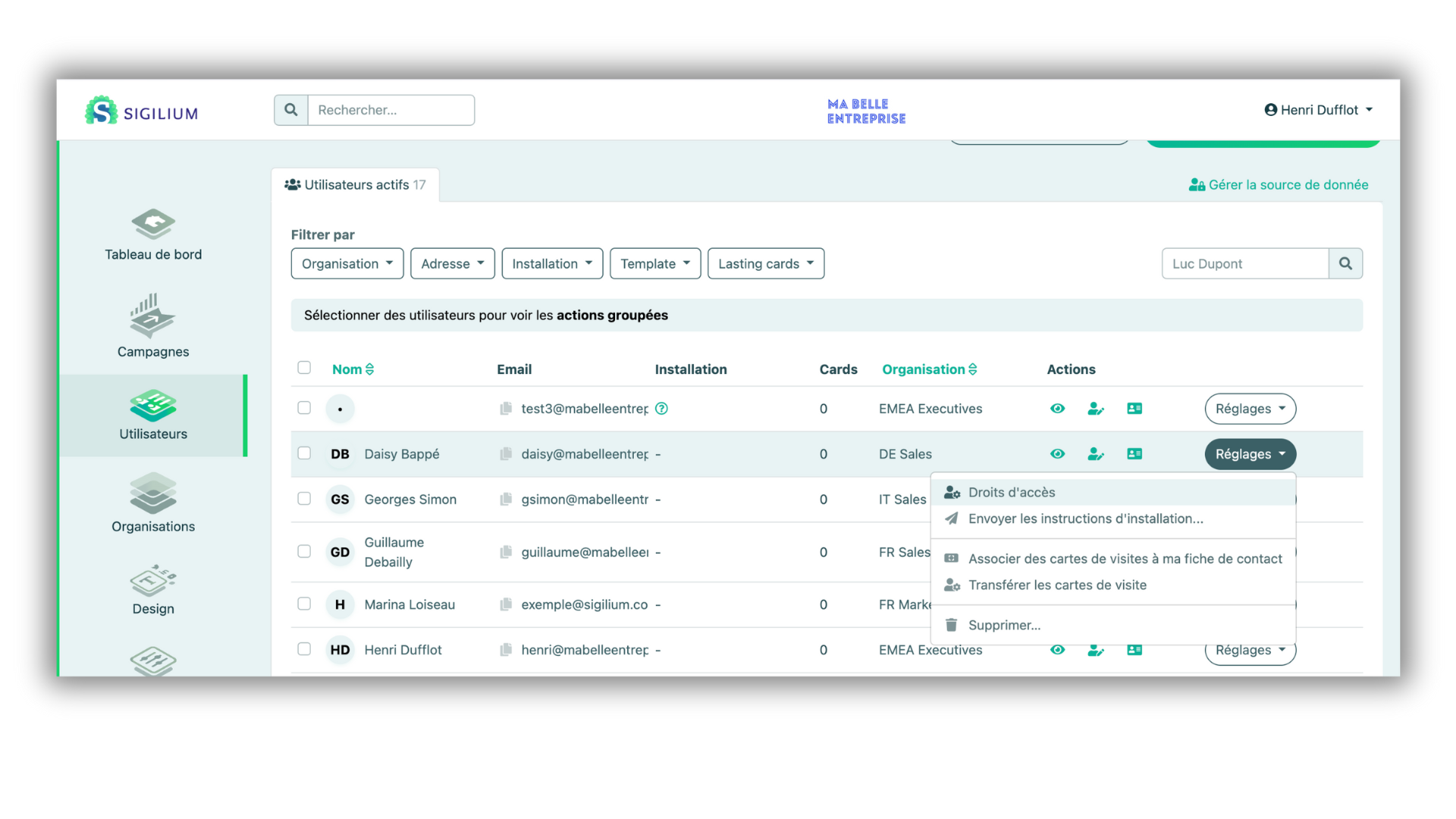The image size is (1456, 819).
Task: Click the business-card icon on the test3 row
Action: [x=1134, y=409]
